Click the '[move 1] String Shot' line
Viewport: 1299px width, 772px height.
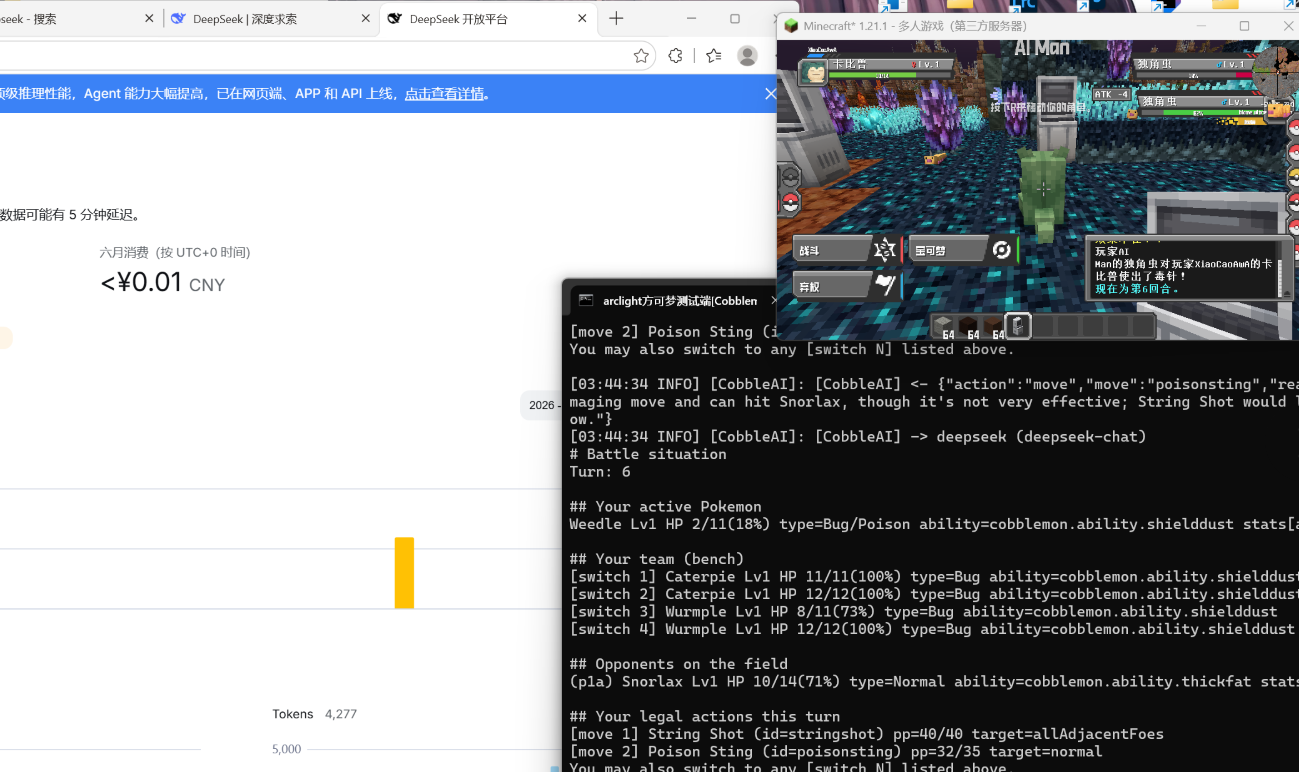pos(866,734)
